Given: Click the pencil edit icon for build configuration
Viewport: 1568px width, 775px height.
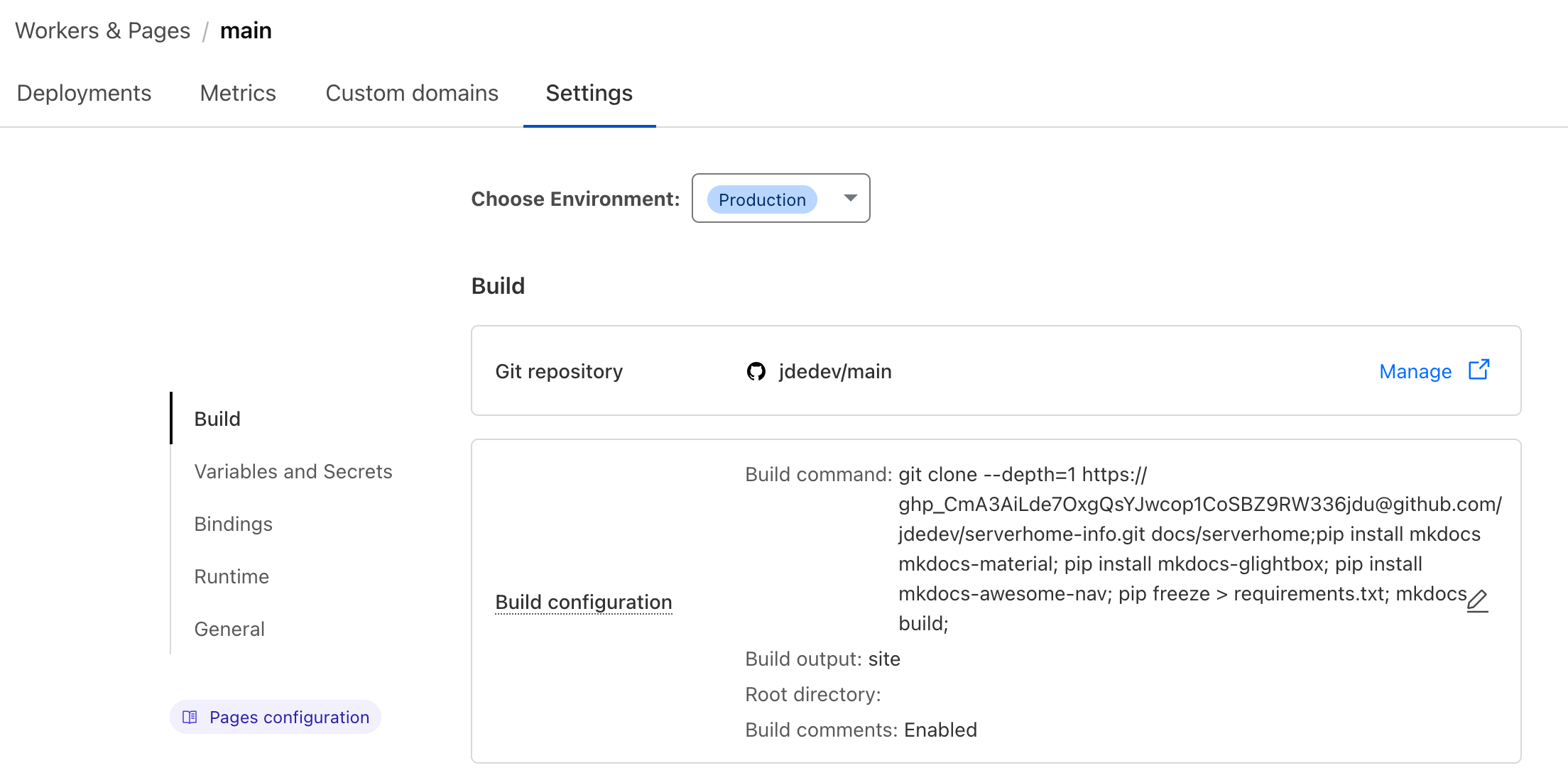Looking at the screenshot, I should point(1477,601).
